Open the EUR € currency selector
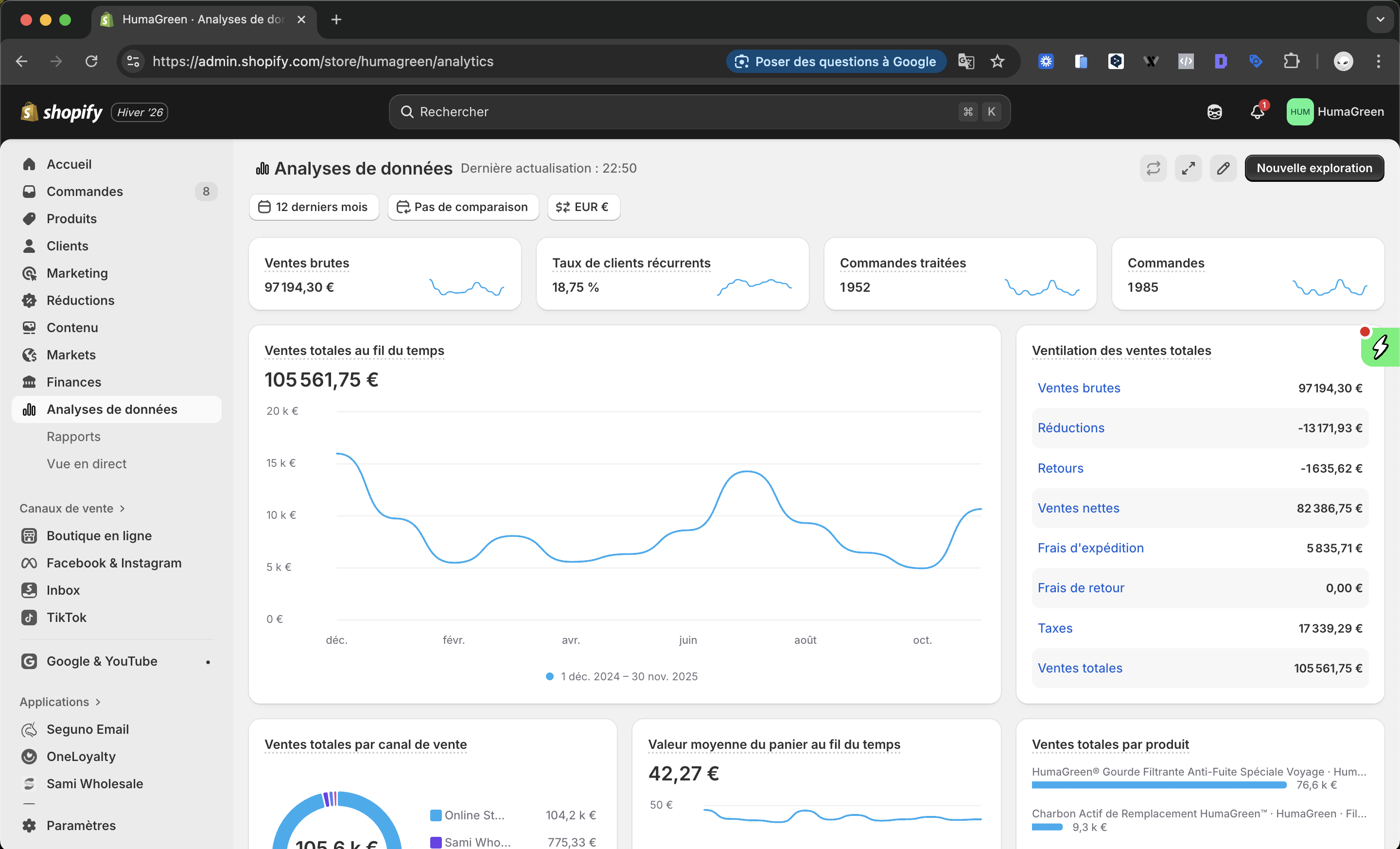 [x=583, y=207]
